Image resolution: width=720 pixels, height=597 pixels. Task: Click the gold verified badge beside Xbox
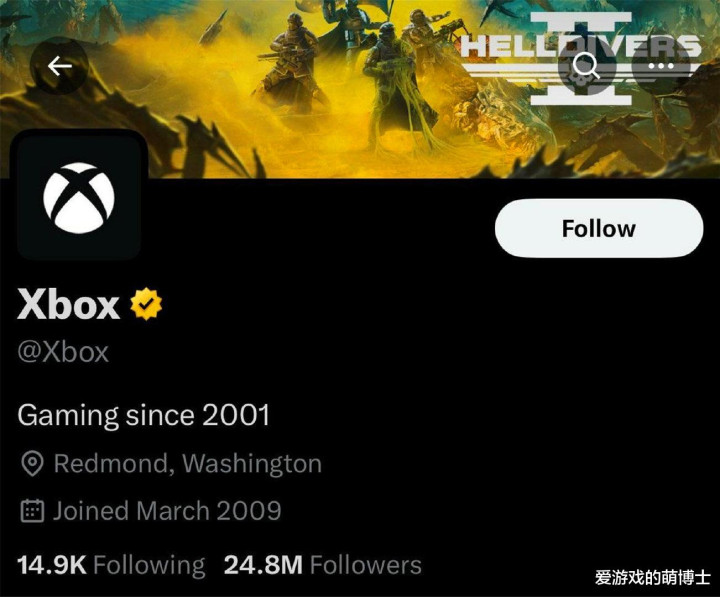click(x=146, y=304)
